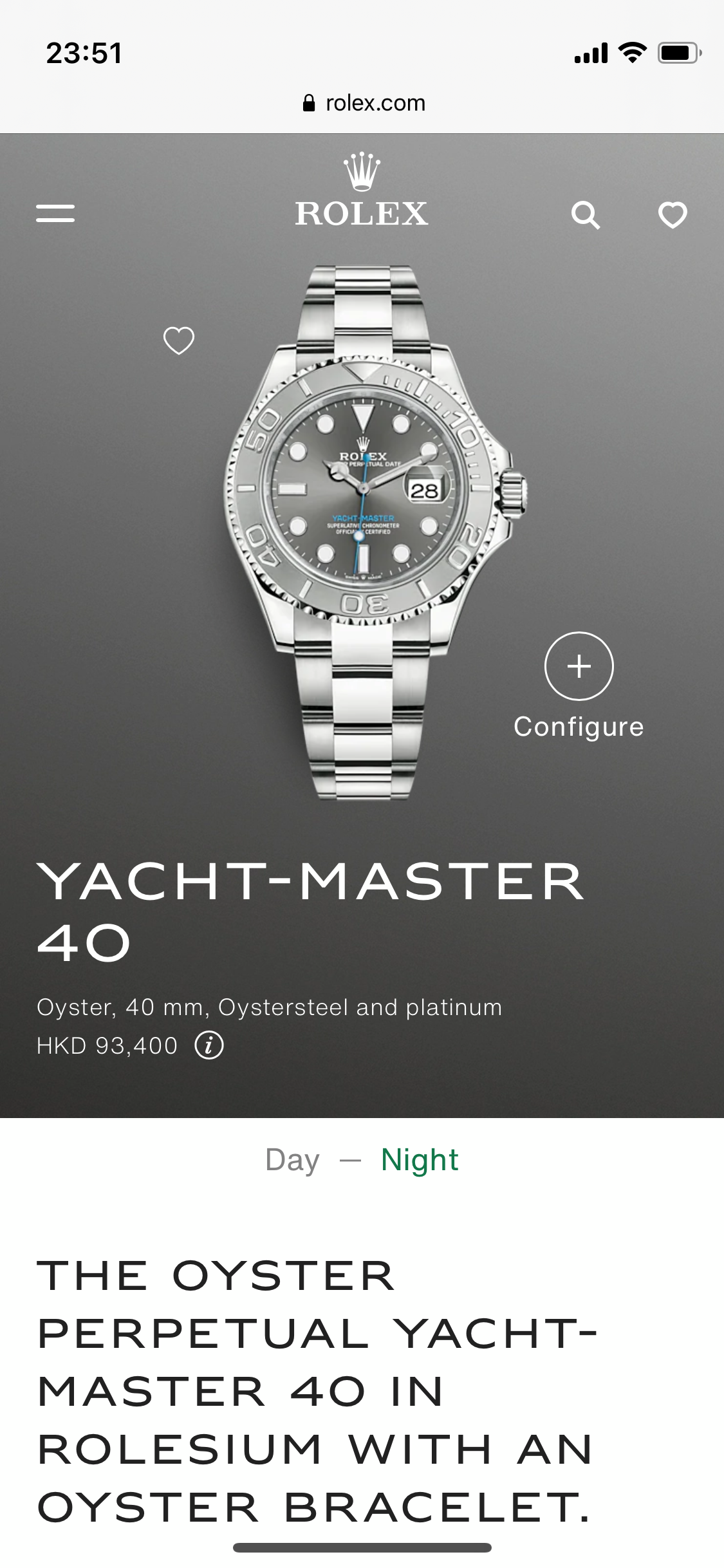Switch to Night view
This screenshot has height=1568, width=724.
(x=420, y=1160)
